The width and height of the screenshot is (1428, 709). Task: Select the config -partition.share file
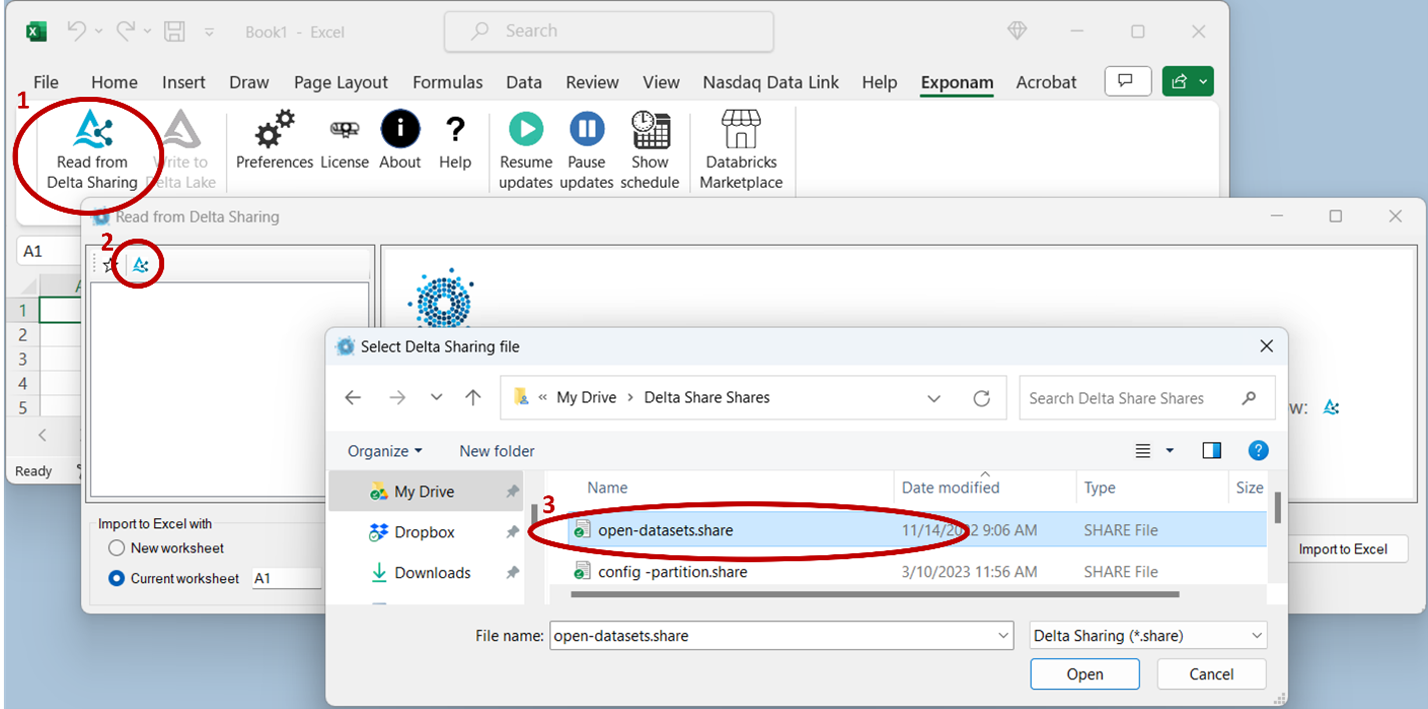672,572
